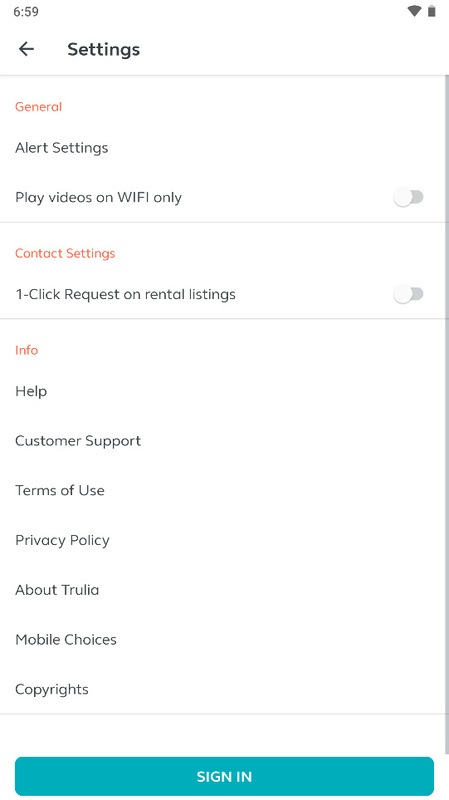Tap the SIGN IN button
The width and height of the screenshot is (449, 800).
point(224,777)
